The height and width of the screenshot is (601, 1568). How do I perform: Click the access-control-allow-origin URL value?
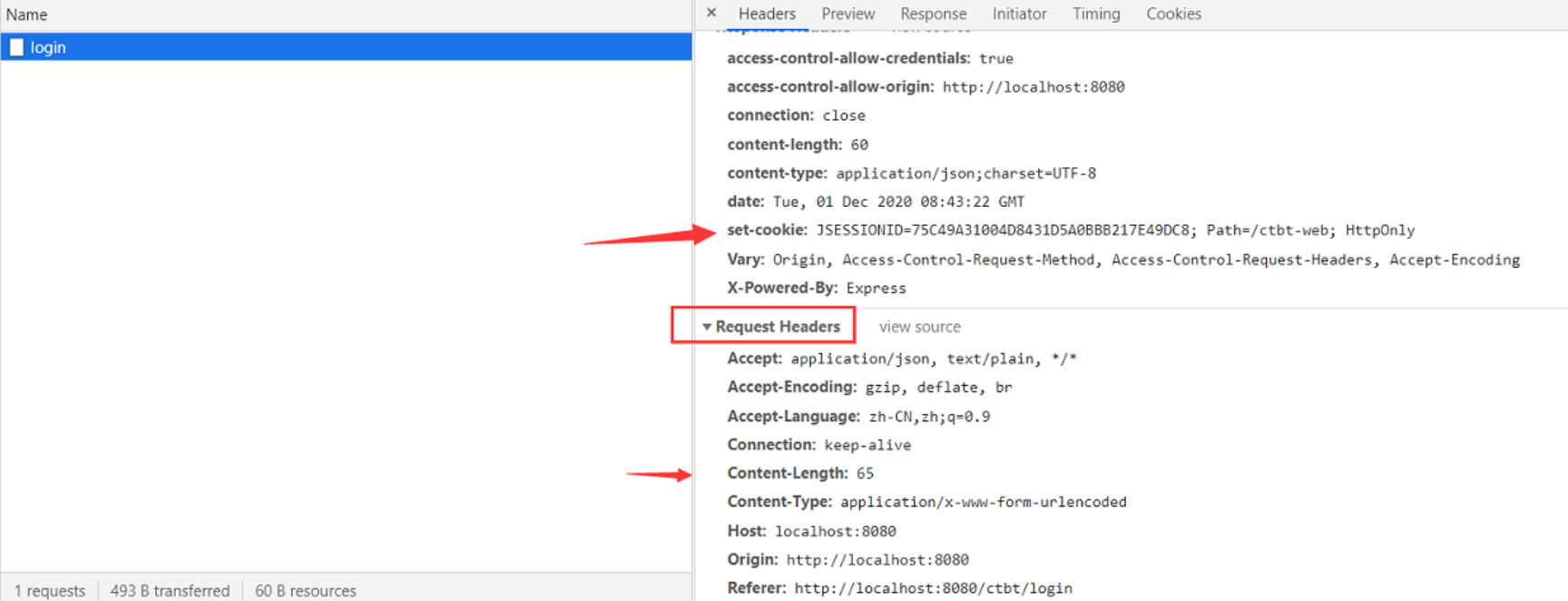click(x=1033, y=87)
